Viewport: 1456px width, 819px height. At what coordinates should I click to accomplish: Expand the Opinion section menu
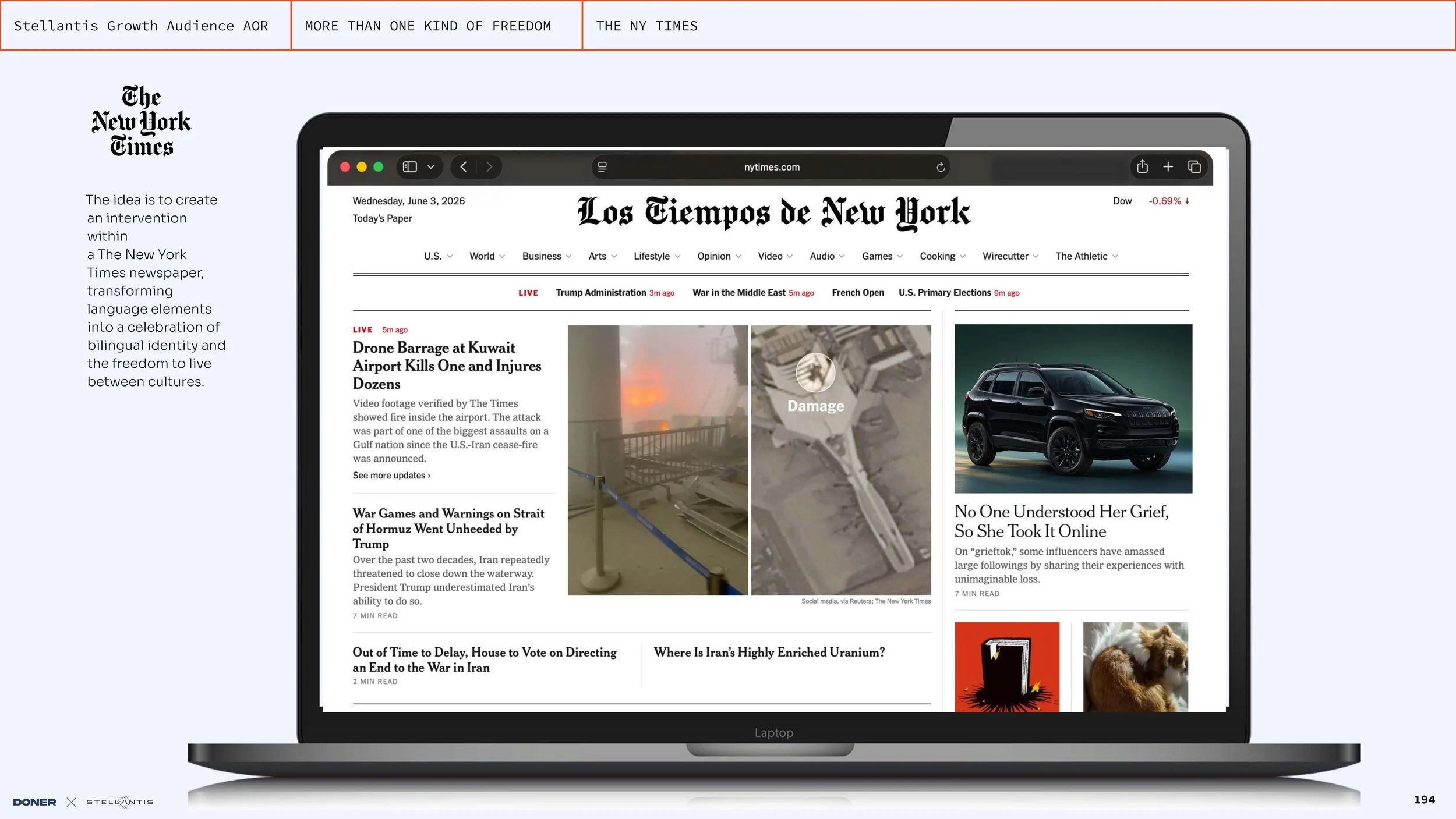pyautogui.click(x=719, y=256)
